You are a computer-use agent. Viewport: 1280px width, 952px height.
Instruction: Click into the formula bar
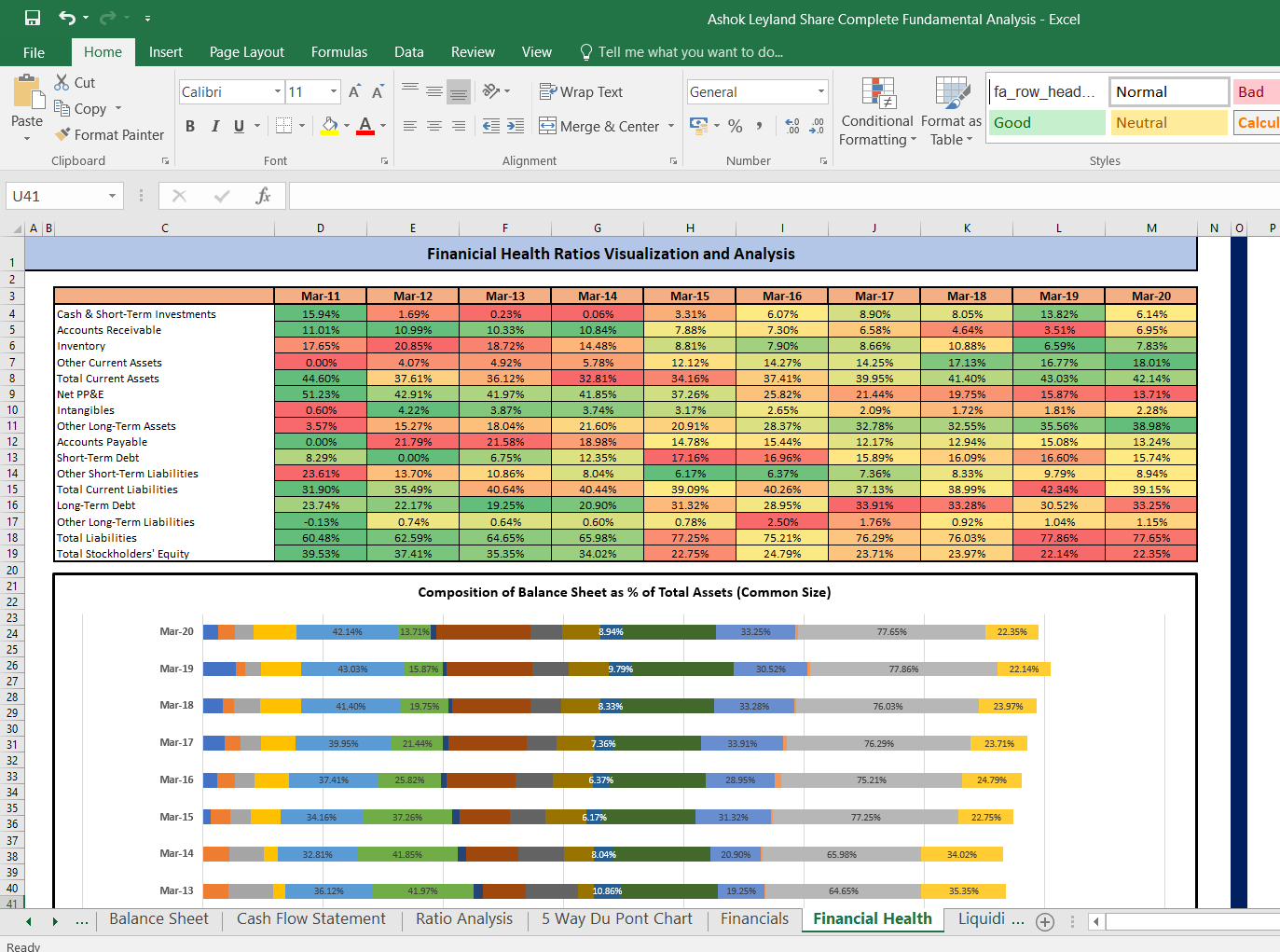[x=783, y=196]
